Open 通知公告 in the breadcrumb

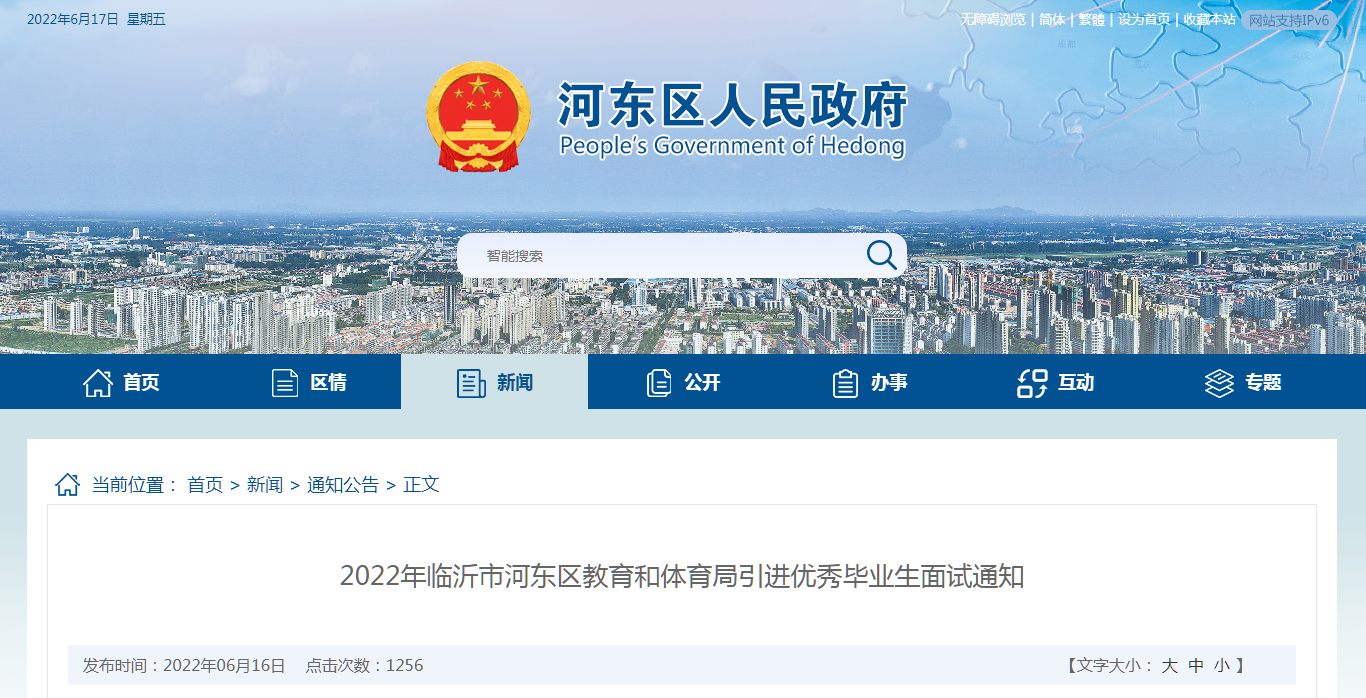click(x=343, y=485)
